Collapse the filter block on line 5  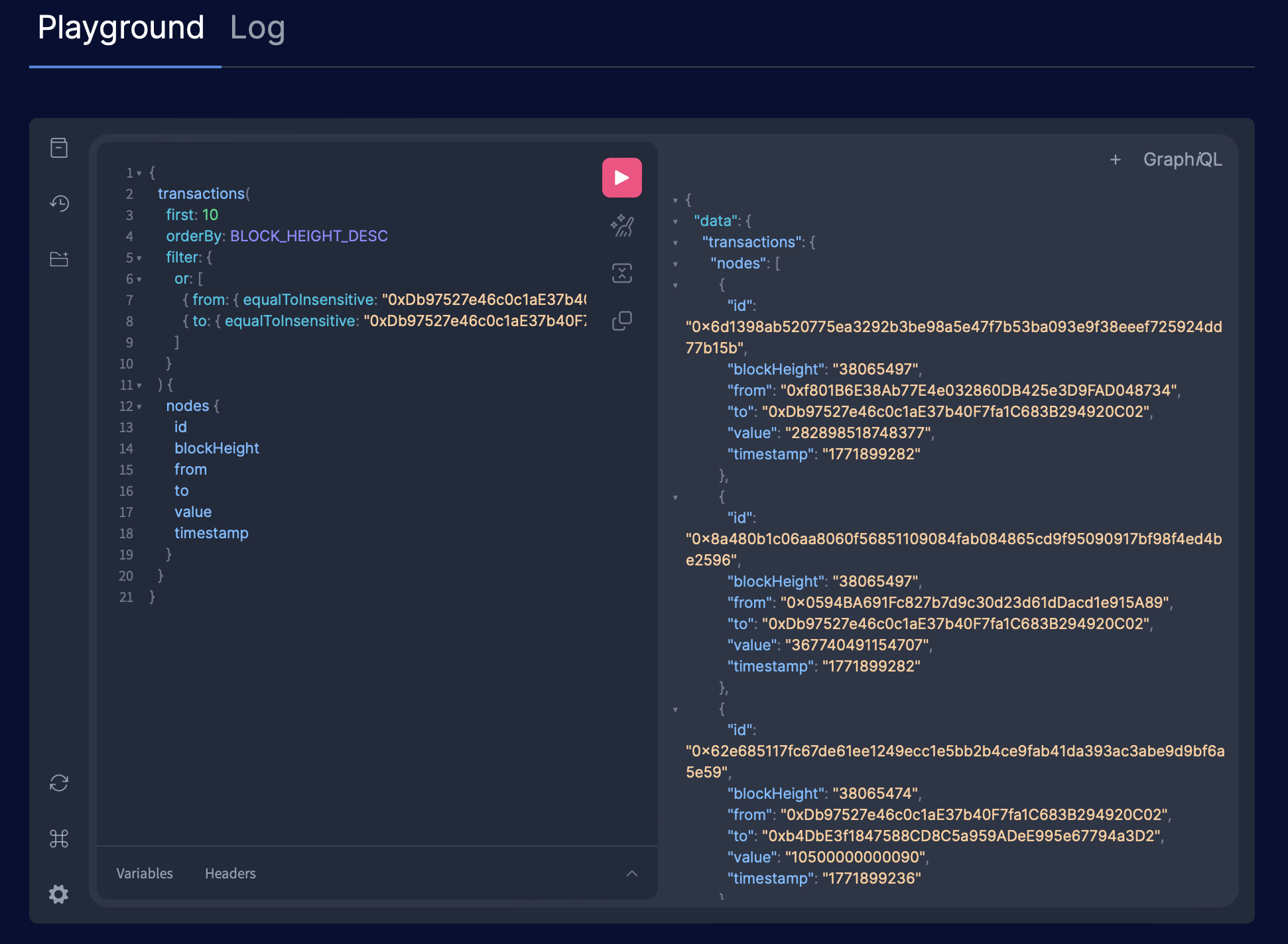click(139, 258)
